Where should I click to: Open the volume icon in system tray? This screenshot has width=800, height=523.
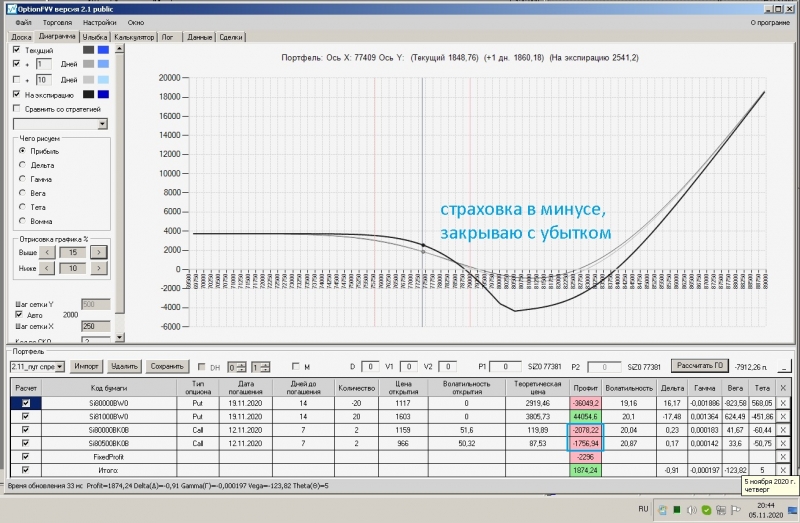(691, 510)
